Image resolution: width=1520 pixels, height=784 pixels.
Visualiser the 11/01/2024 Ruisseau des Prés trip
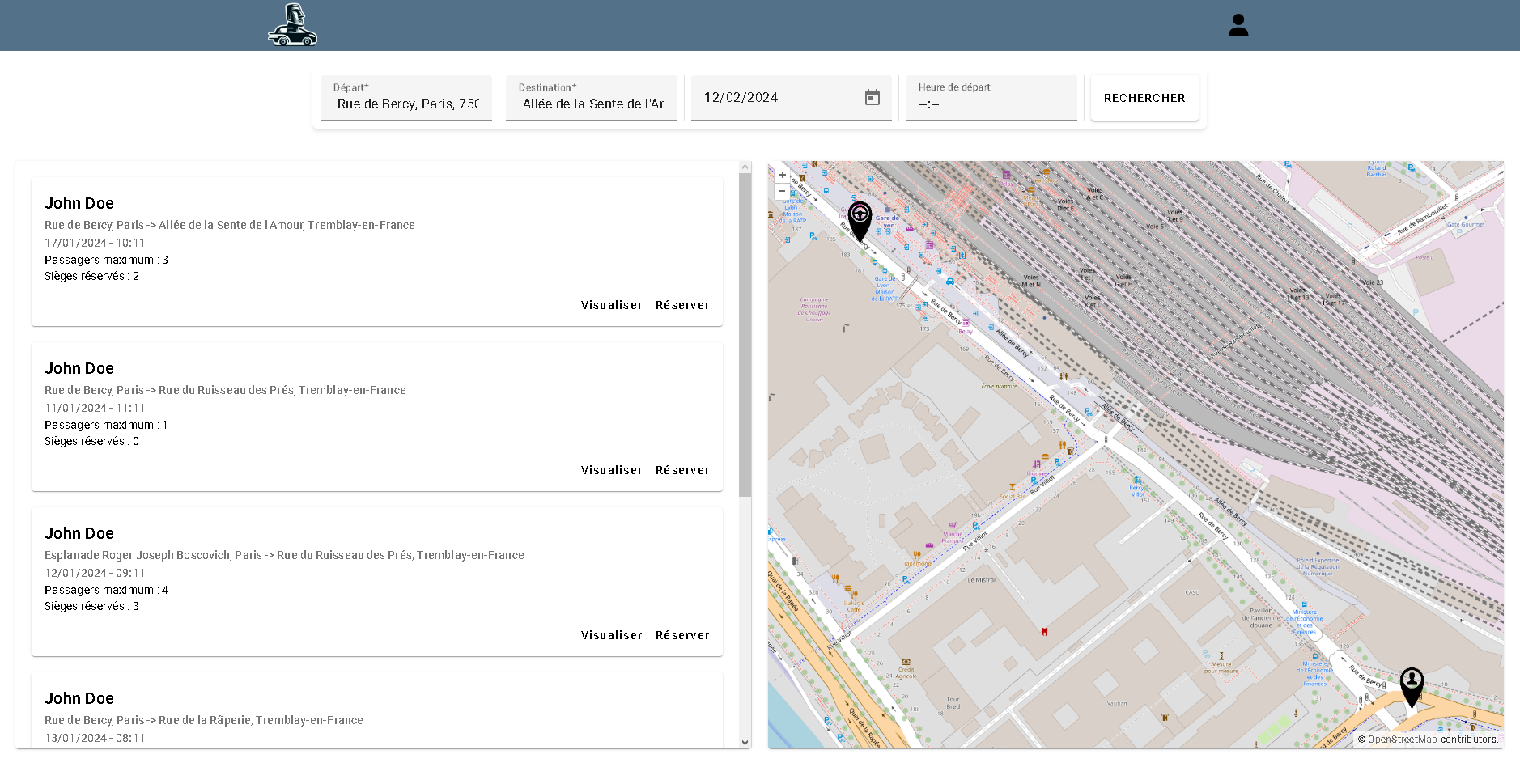pyautogui.click(x=611, y=470)
